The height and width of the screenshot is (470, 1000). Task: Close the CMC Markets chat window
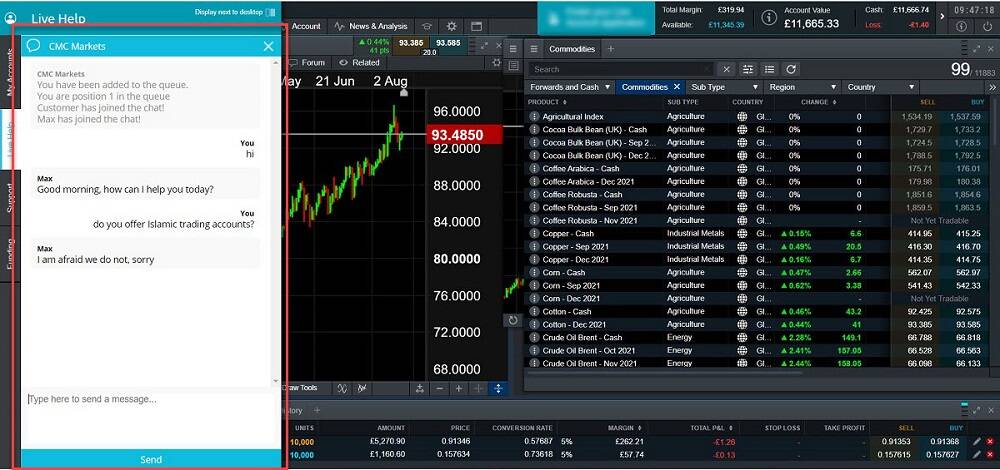coord(268,46)
